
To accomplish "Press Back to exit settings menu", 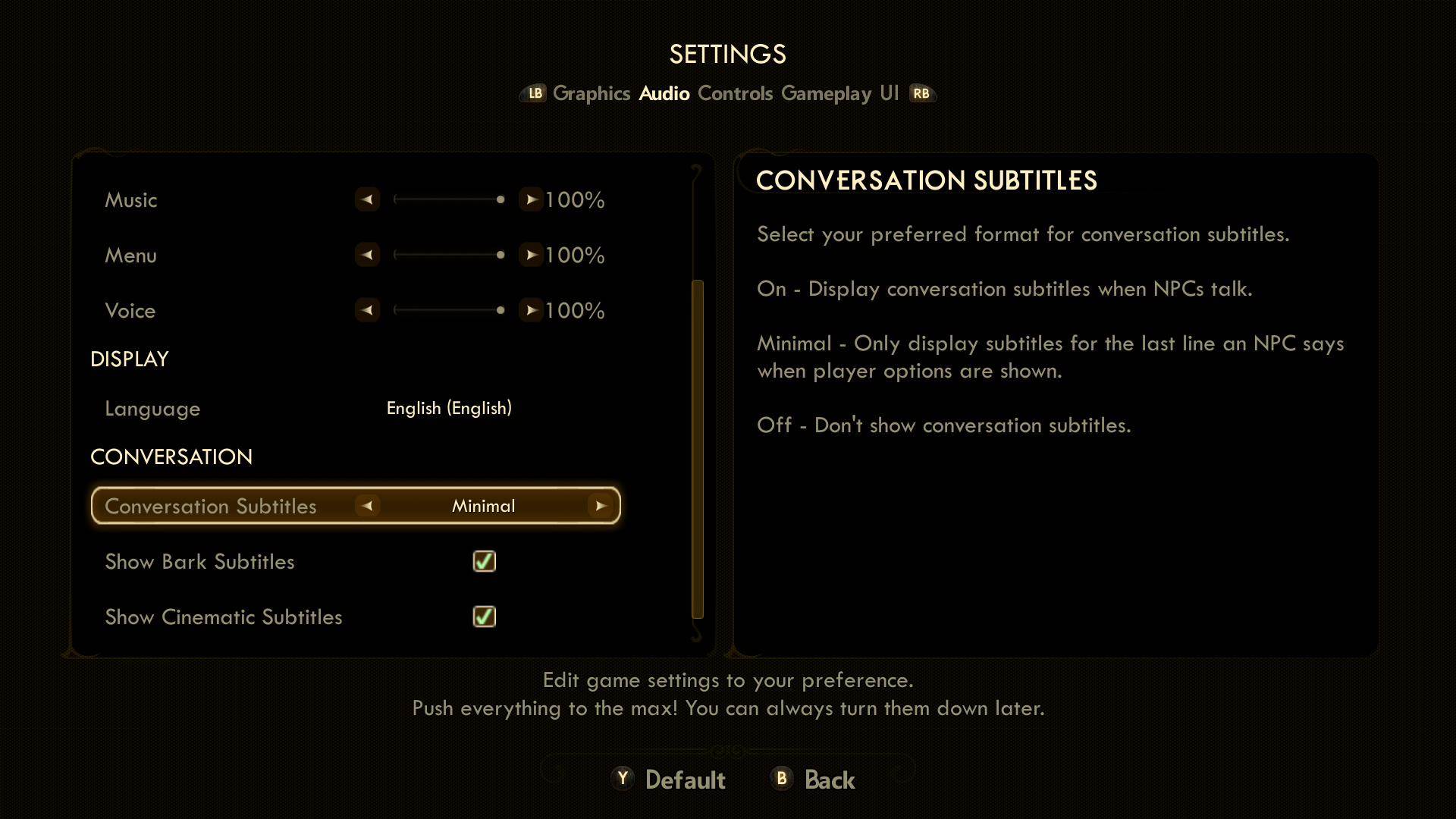I will (829, 780).
